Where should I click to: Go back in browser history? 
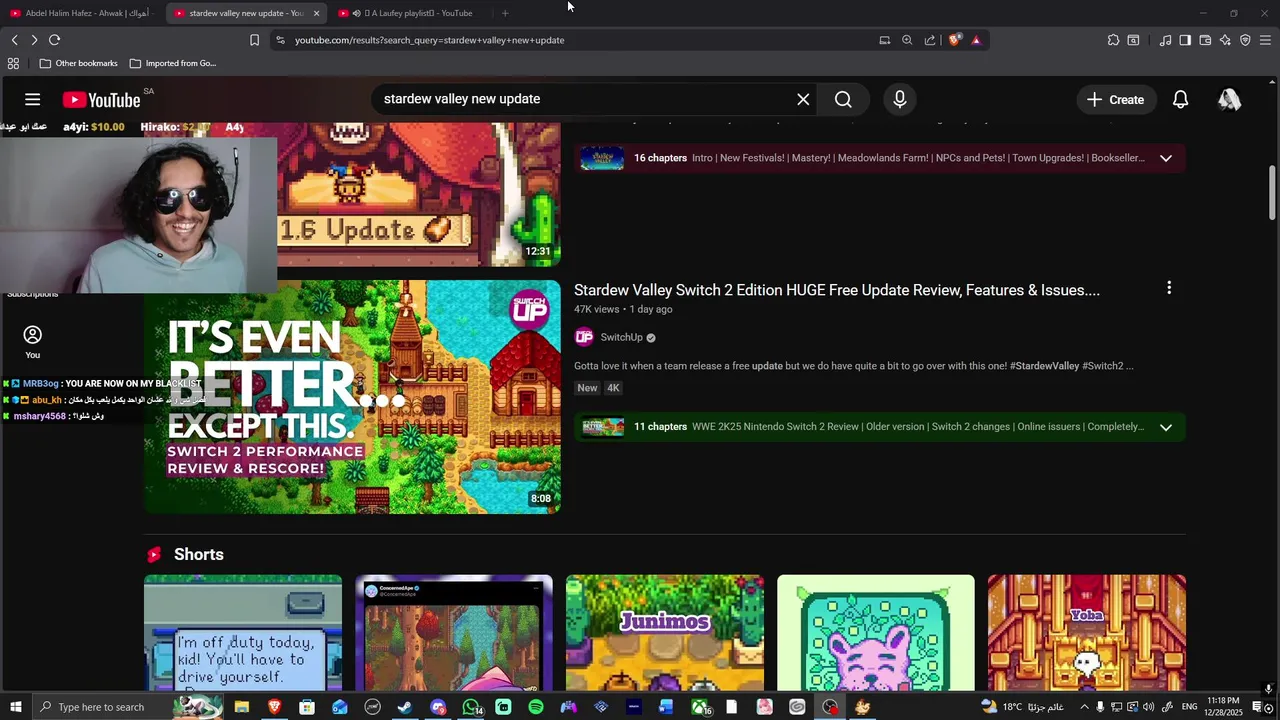14,40
